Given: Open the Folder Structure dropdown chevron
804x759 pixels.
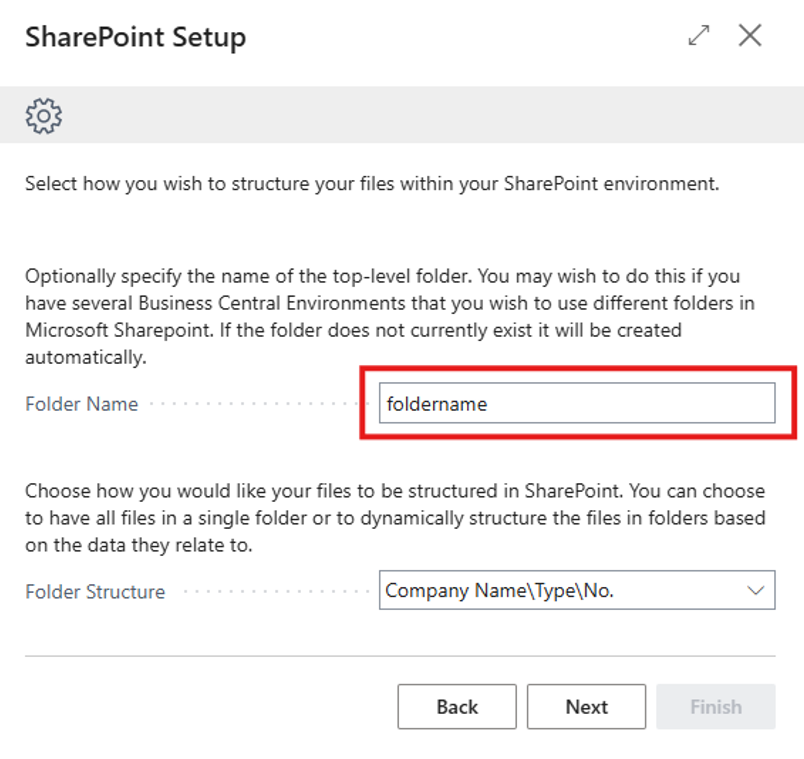Looking at the screenshot, I should point(755,591).
